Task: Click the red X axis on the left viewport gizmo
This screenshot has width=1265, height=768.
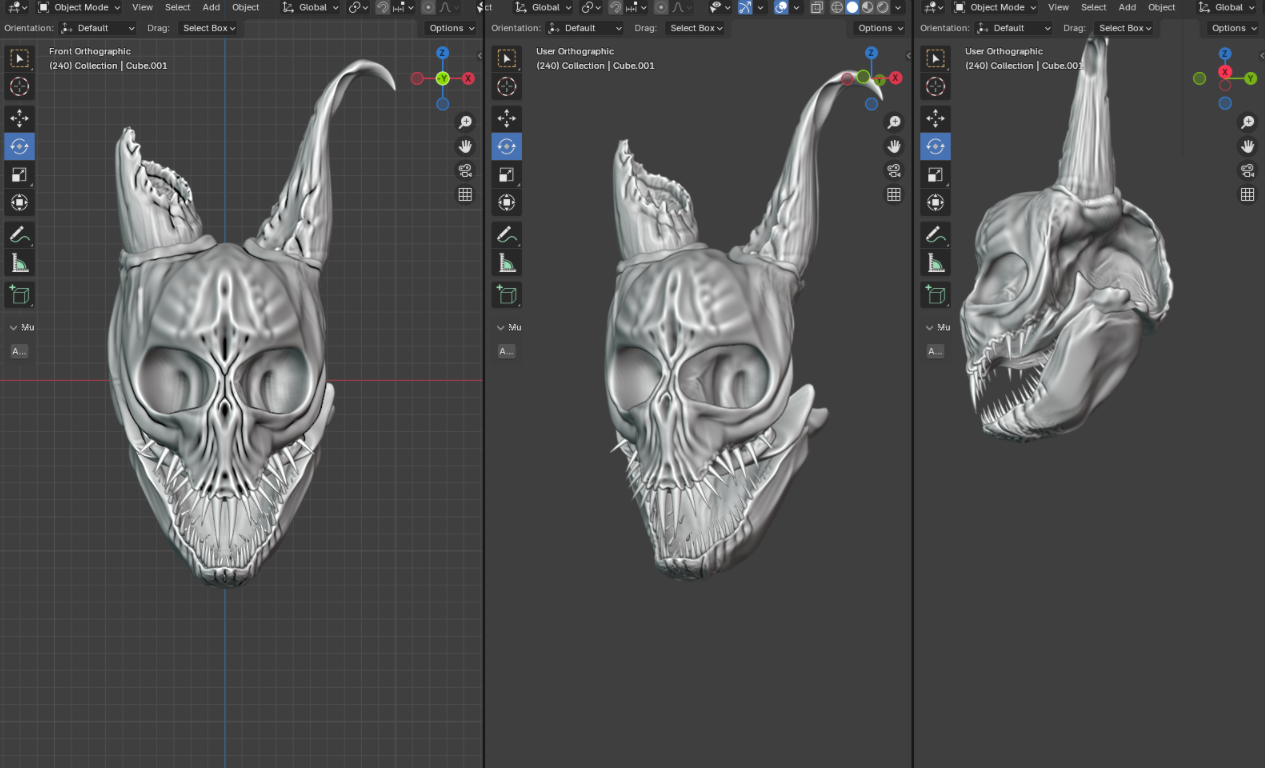Action: pyautogui.click(x=468, y=78)
